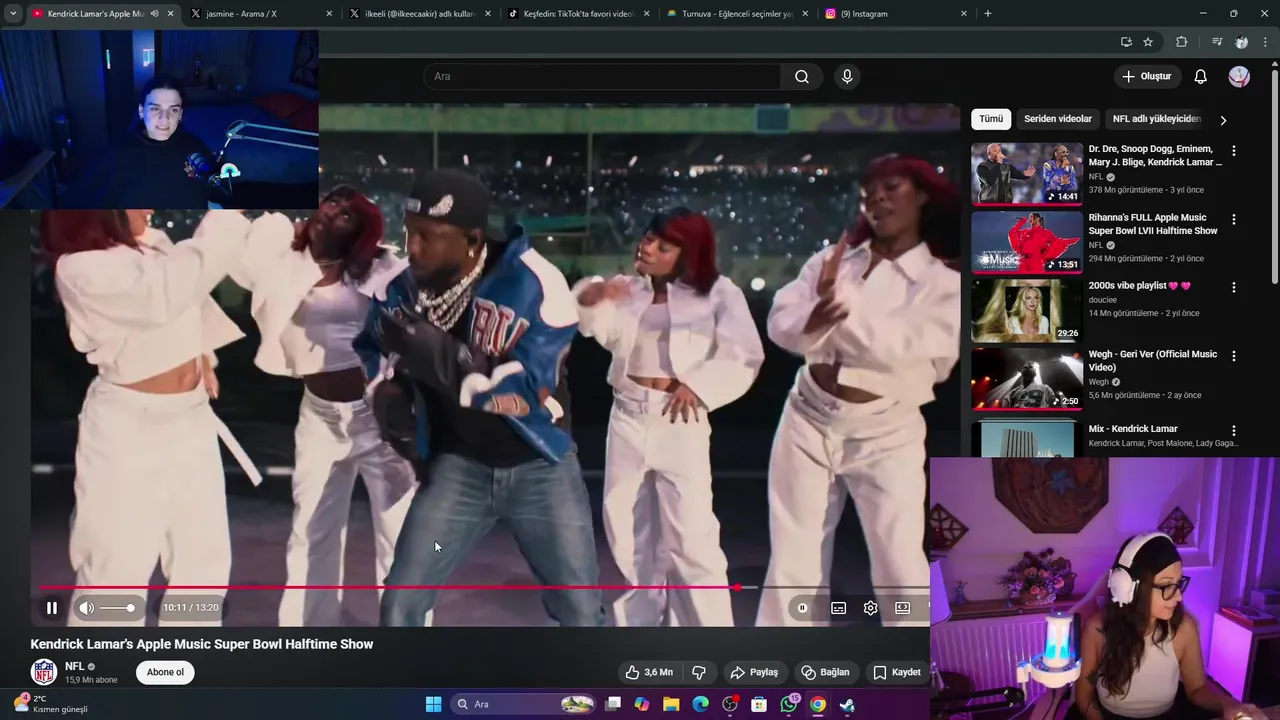Screen dimensions: 1280x720
Task: Open Steam from the taskbar
Action: [x=847, y=704]
